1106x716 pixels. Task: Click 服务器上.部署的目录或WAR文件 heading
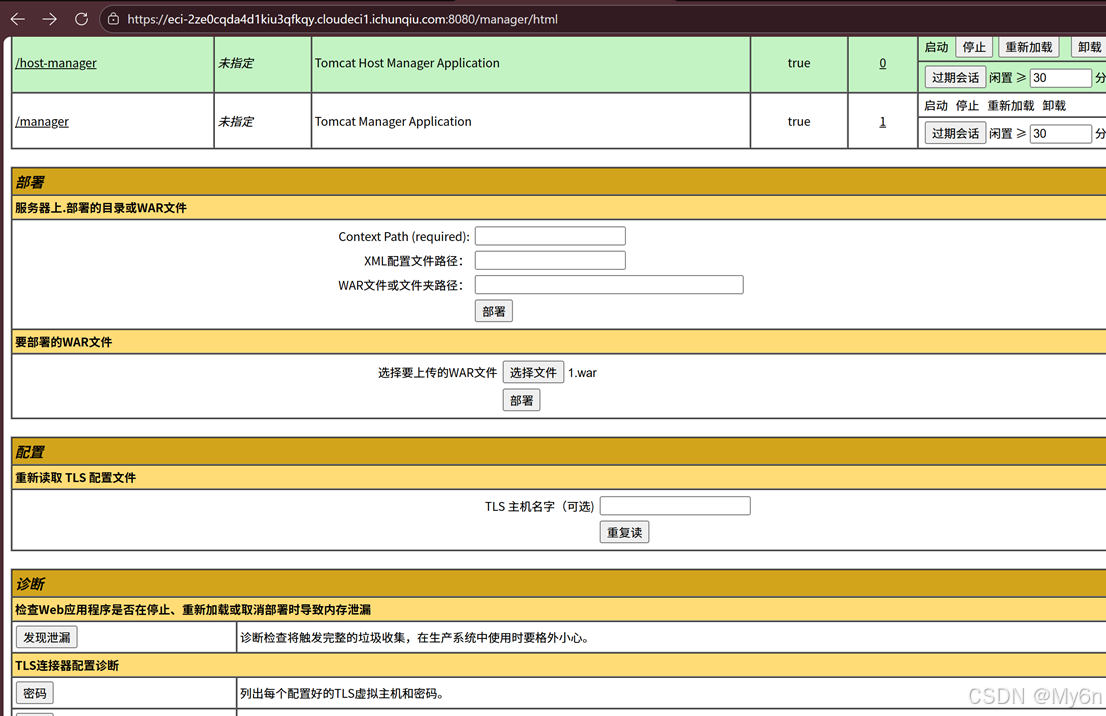pos(101,207)
